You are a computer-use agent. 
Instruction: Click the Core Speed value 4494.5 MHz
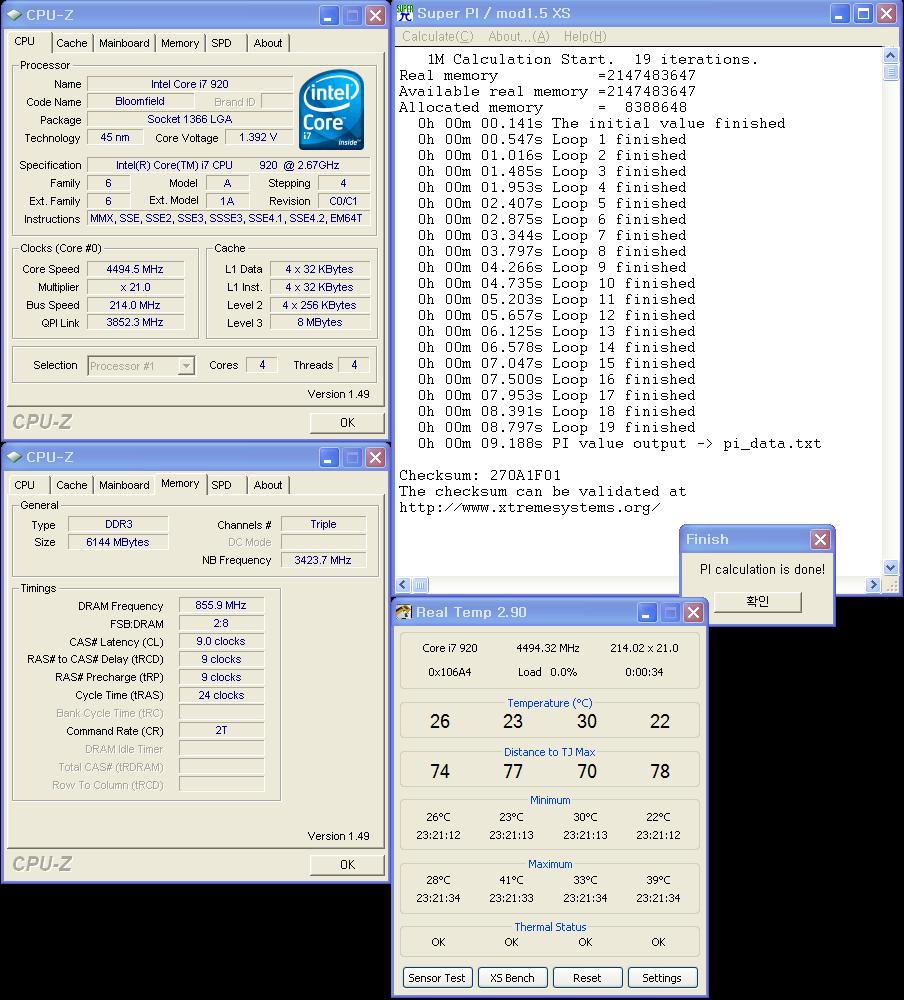[135, 269]
